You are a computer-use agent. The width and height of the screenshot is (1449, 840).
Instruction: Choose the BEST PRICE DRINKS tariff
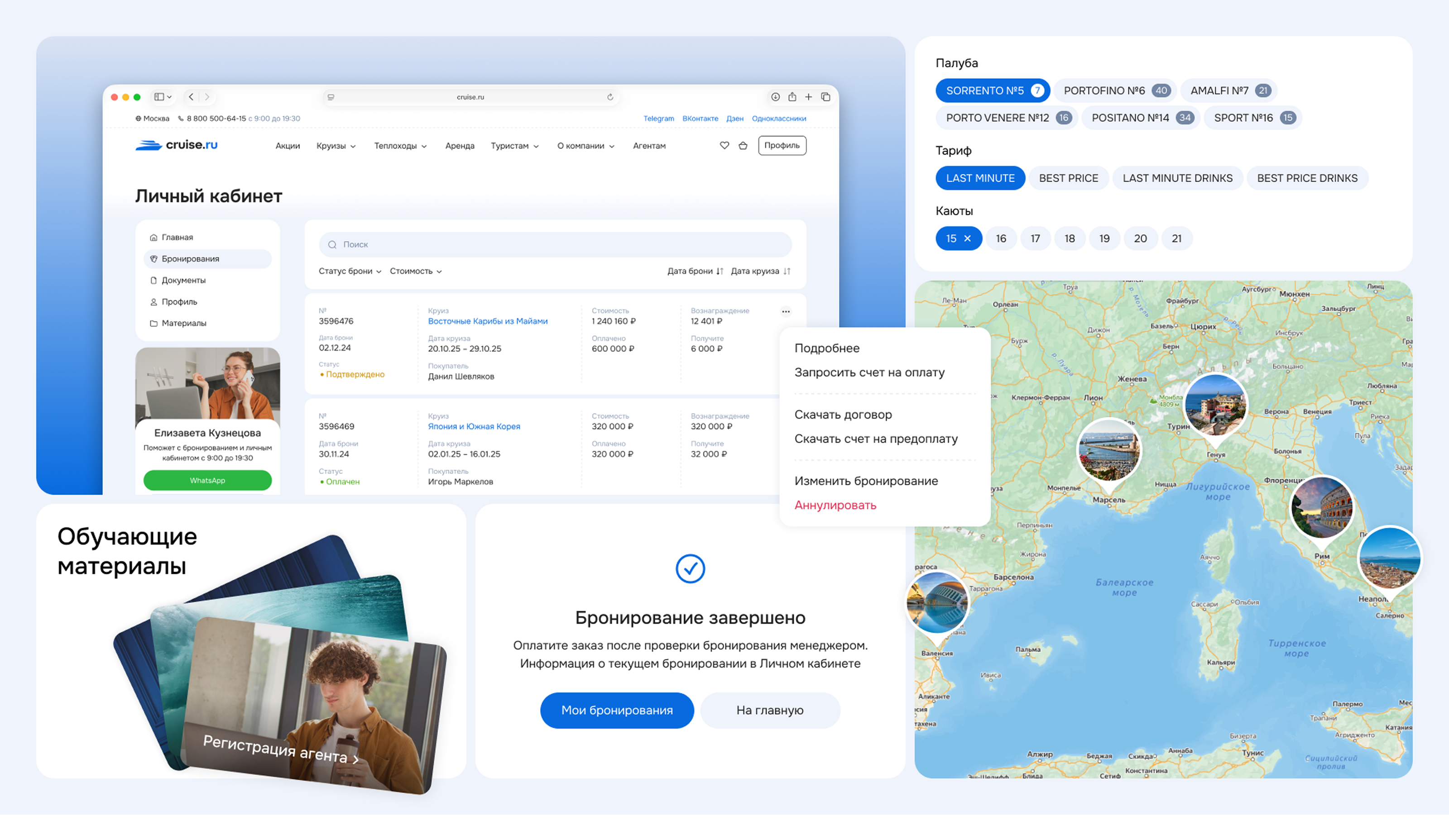[x=1307, y=178]
